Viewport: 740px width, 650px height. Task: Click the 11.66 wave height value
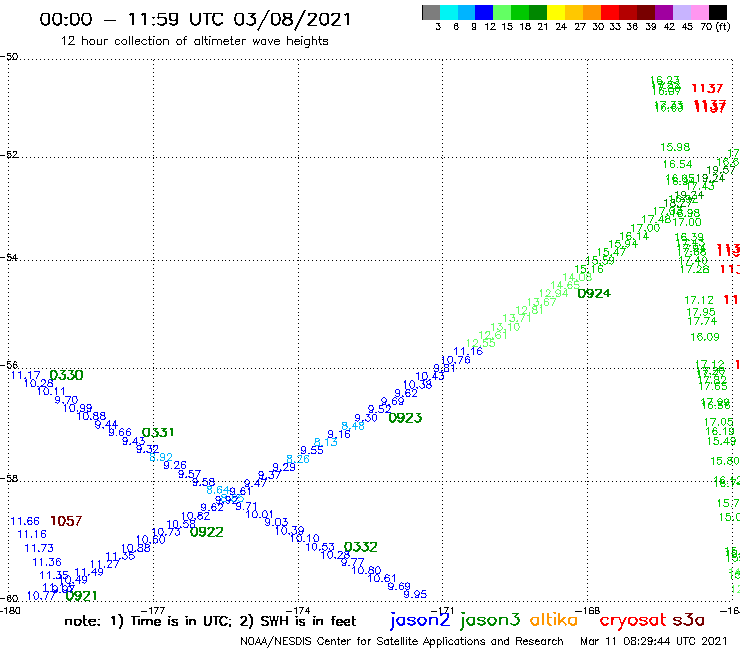point(25,521)
